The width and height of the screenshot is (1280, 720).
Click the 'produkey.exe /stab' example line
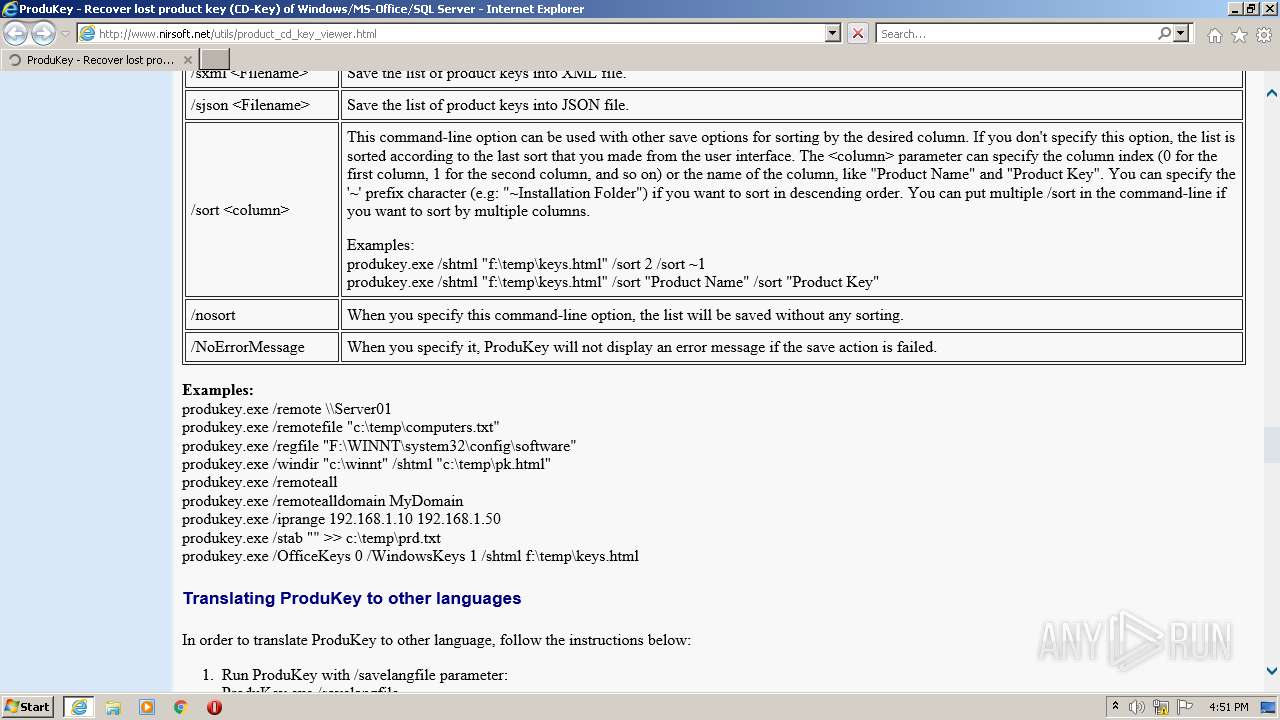click(x=311, y=538)
